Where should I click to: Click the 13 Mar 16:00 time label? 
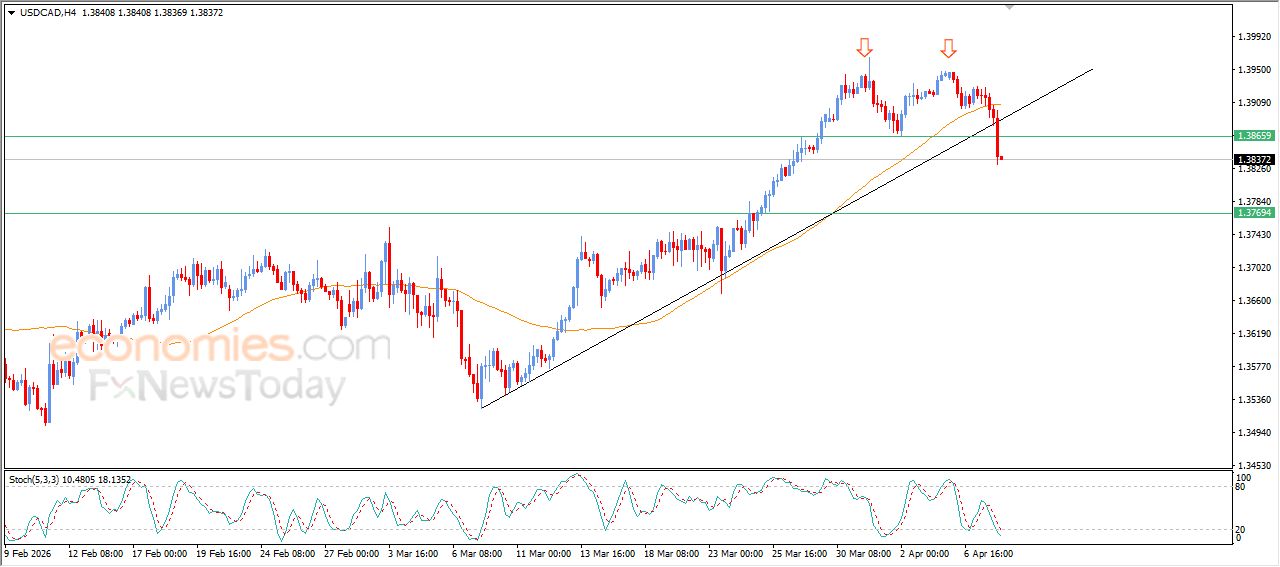[607, 552]
